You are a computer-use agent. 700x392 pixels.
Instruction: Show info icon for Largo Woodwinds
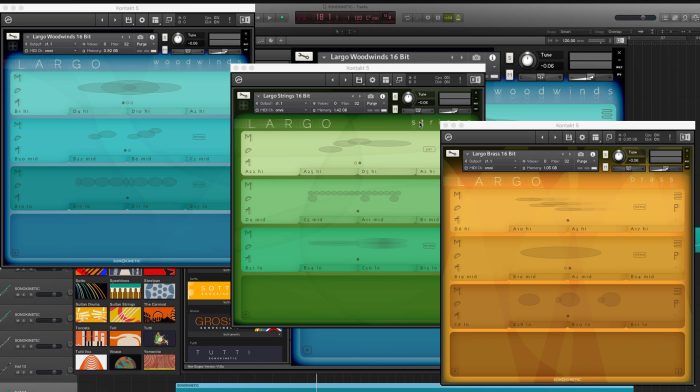(x=152, y=37)
